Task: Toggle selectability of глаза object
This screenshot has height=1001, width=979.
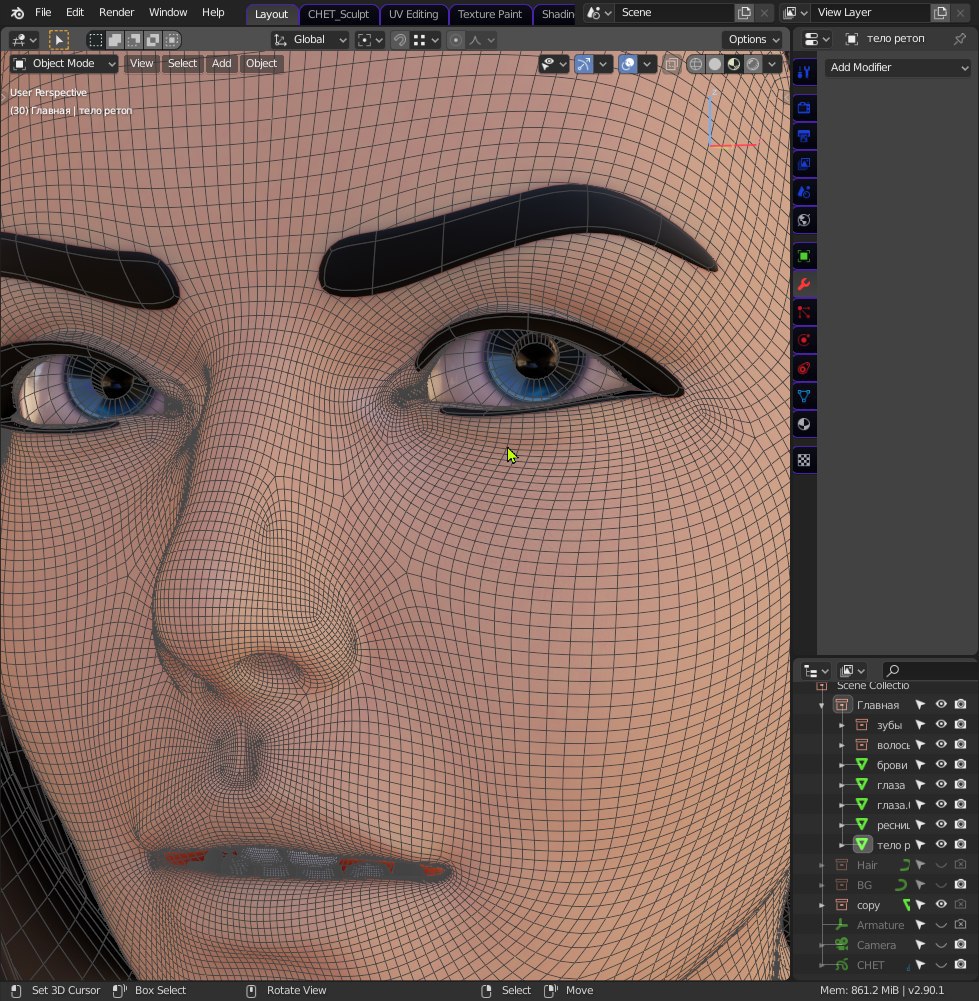Action: 920,784
